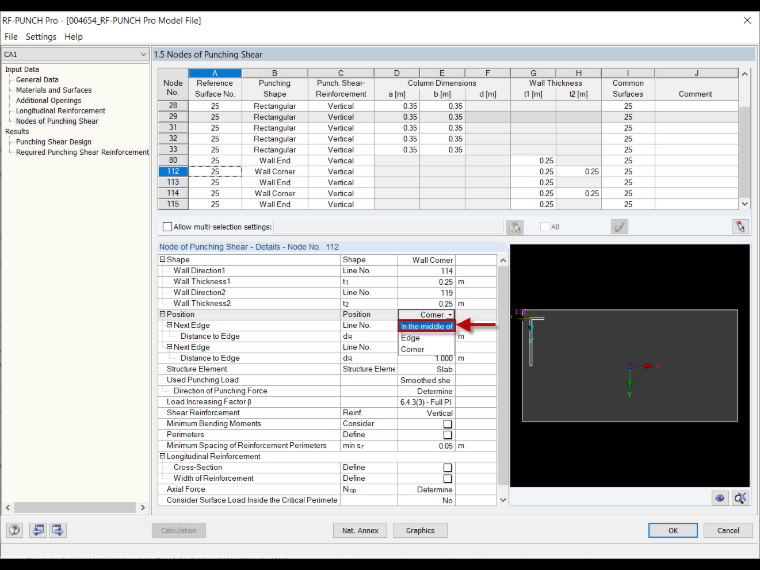This screenshot has height=570, width=760.
Task: Go to next table with right arrow icon
Action: click(x=58, y=530)
